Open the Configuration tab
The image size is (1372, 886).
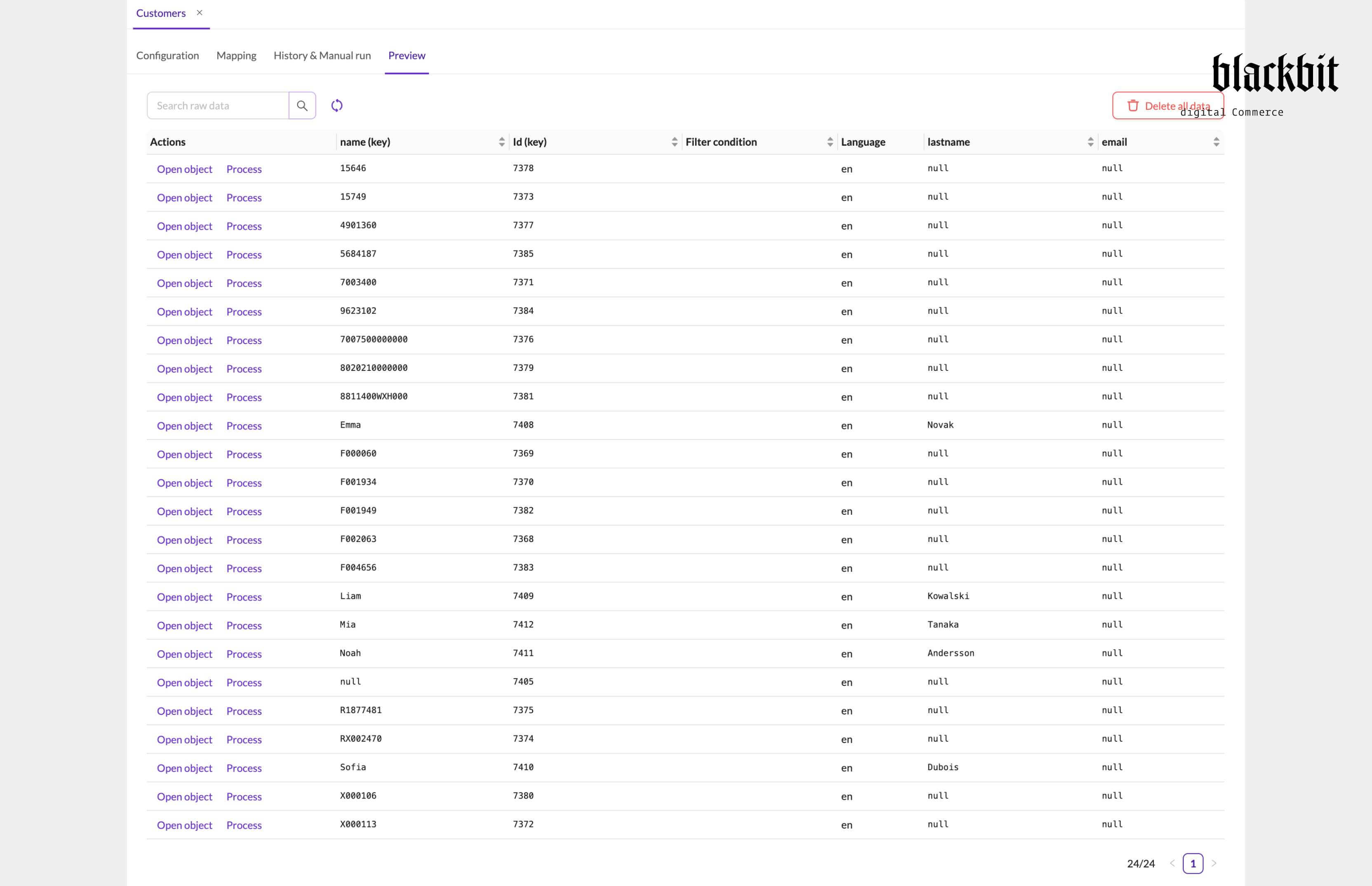point(167,55)
